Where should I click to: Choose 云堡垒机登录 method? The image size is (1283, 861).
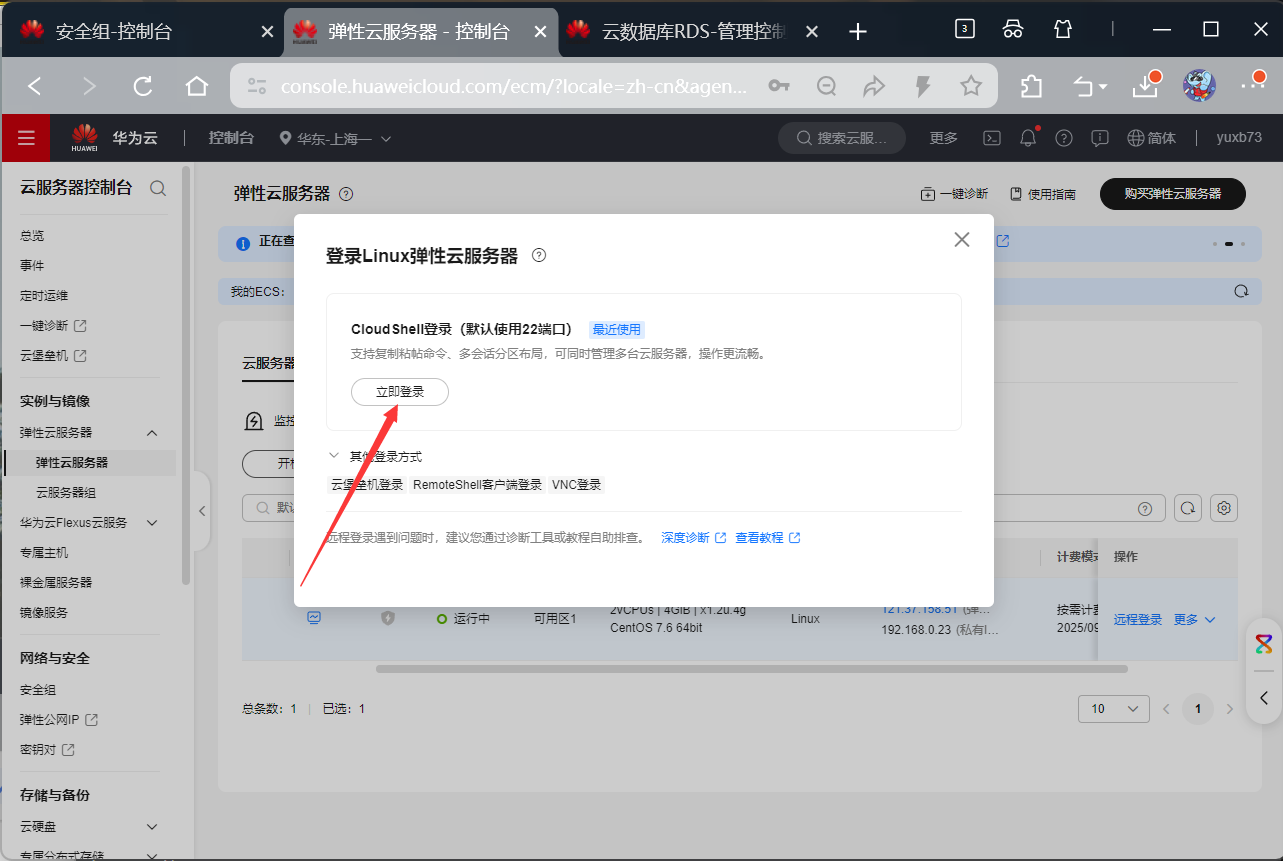point(367,484)
